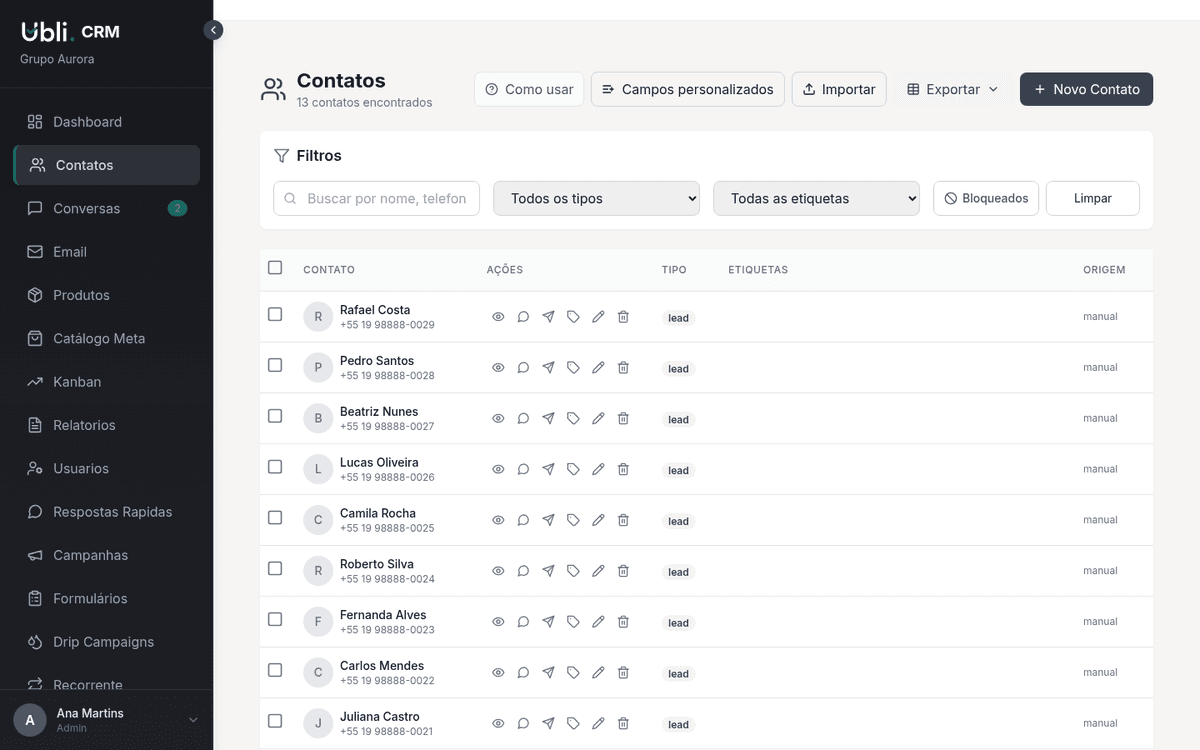Click lead badge on Rafael Costa row
This screenshot has width=1200, height=750.
pyautogui.click(x=679, y=318)
